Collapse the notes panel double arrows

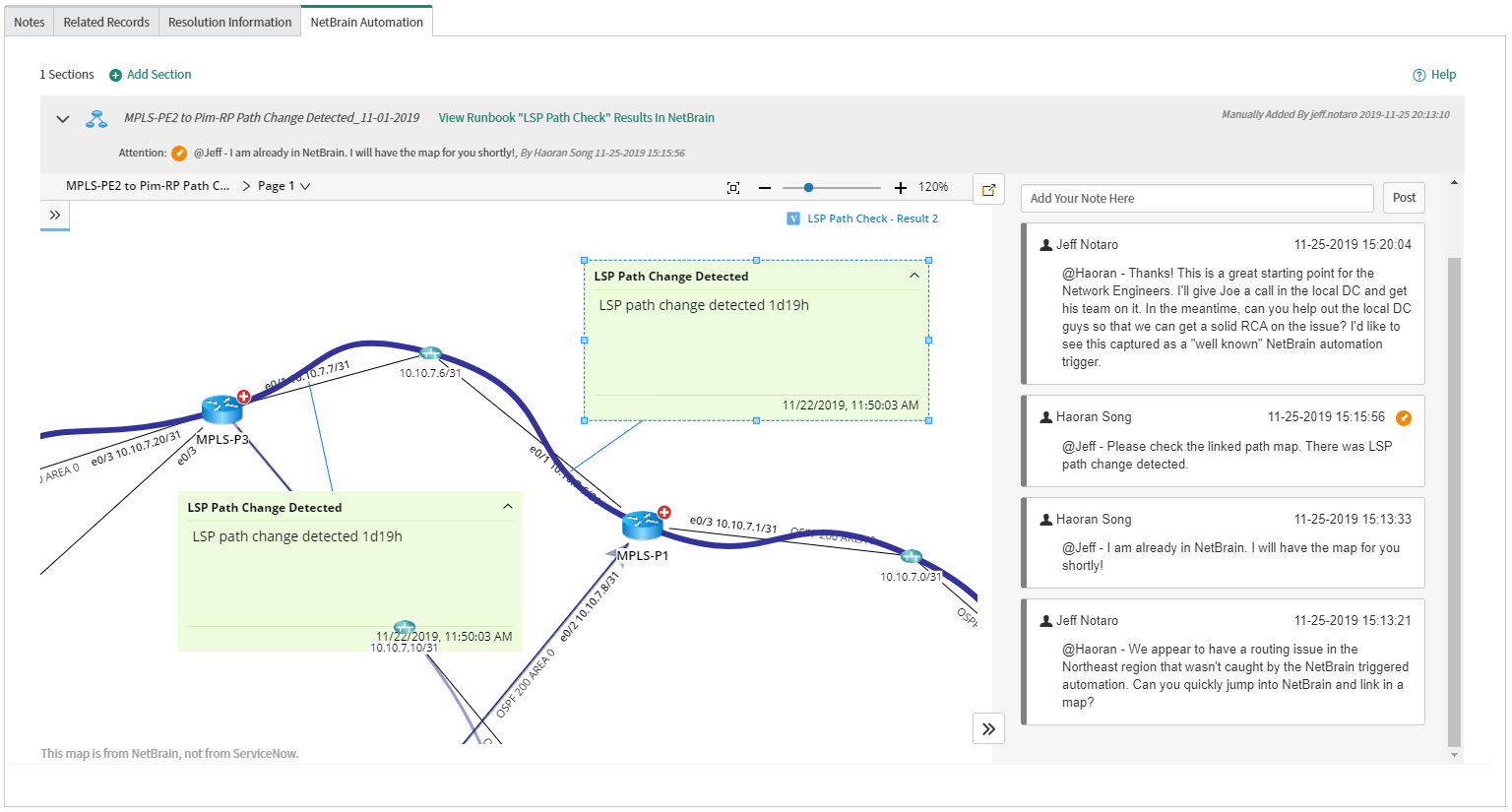click(x=988, y=728)
